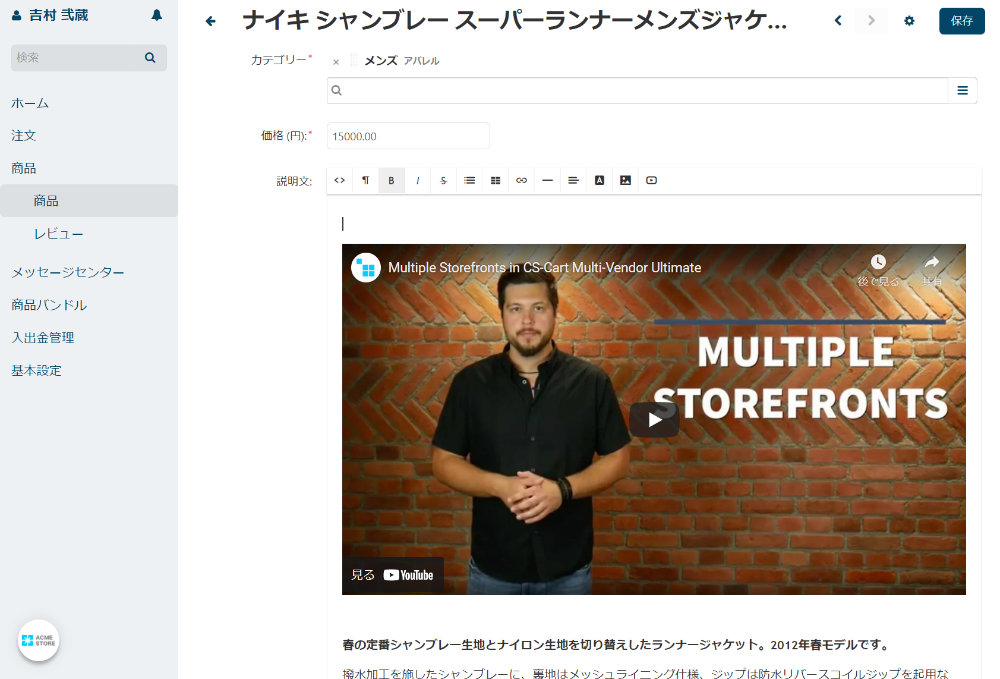Select the 商品 submenu item
The height and width of the screenshot is (679, 1000).
click(89, 201)
